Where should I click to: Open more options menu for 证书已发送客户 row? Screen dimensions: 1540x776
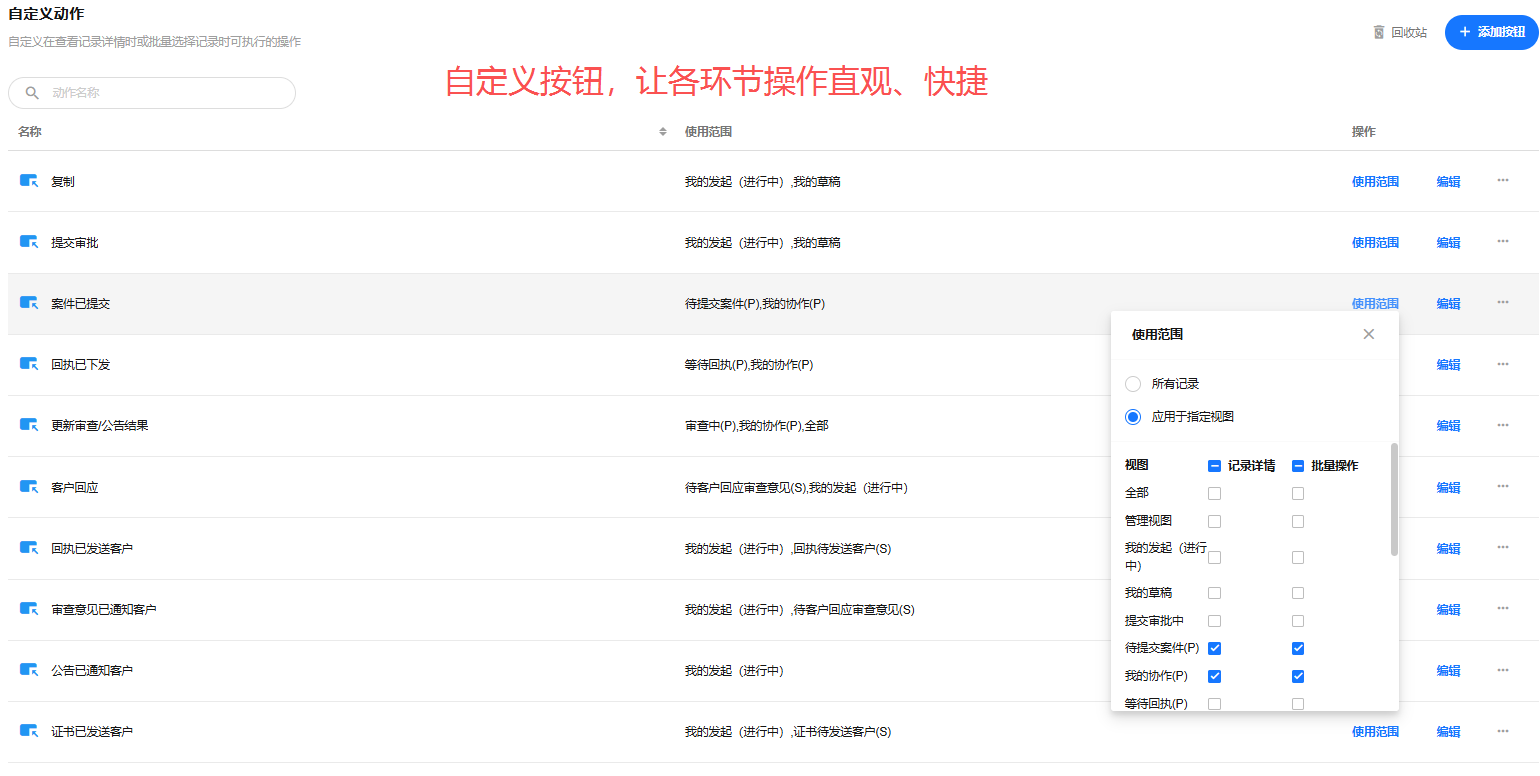(x=1503, y=730)
